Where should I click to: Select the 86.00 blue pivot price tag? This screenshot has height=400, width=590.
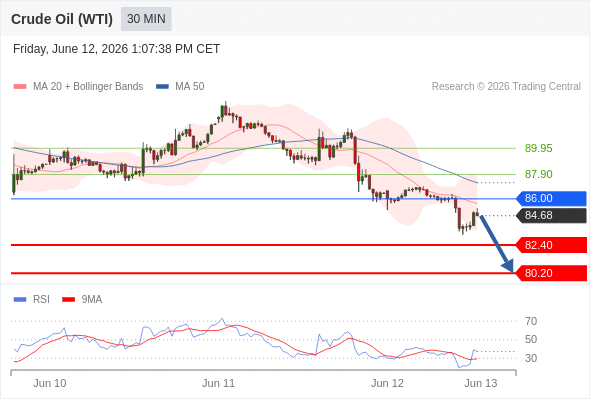point(552,198)
